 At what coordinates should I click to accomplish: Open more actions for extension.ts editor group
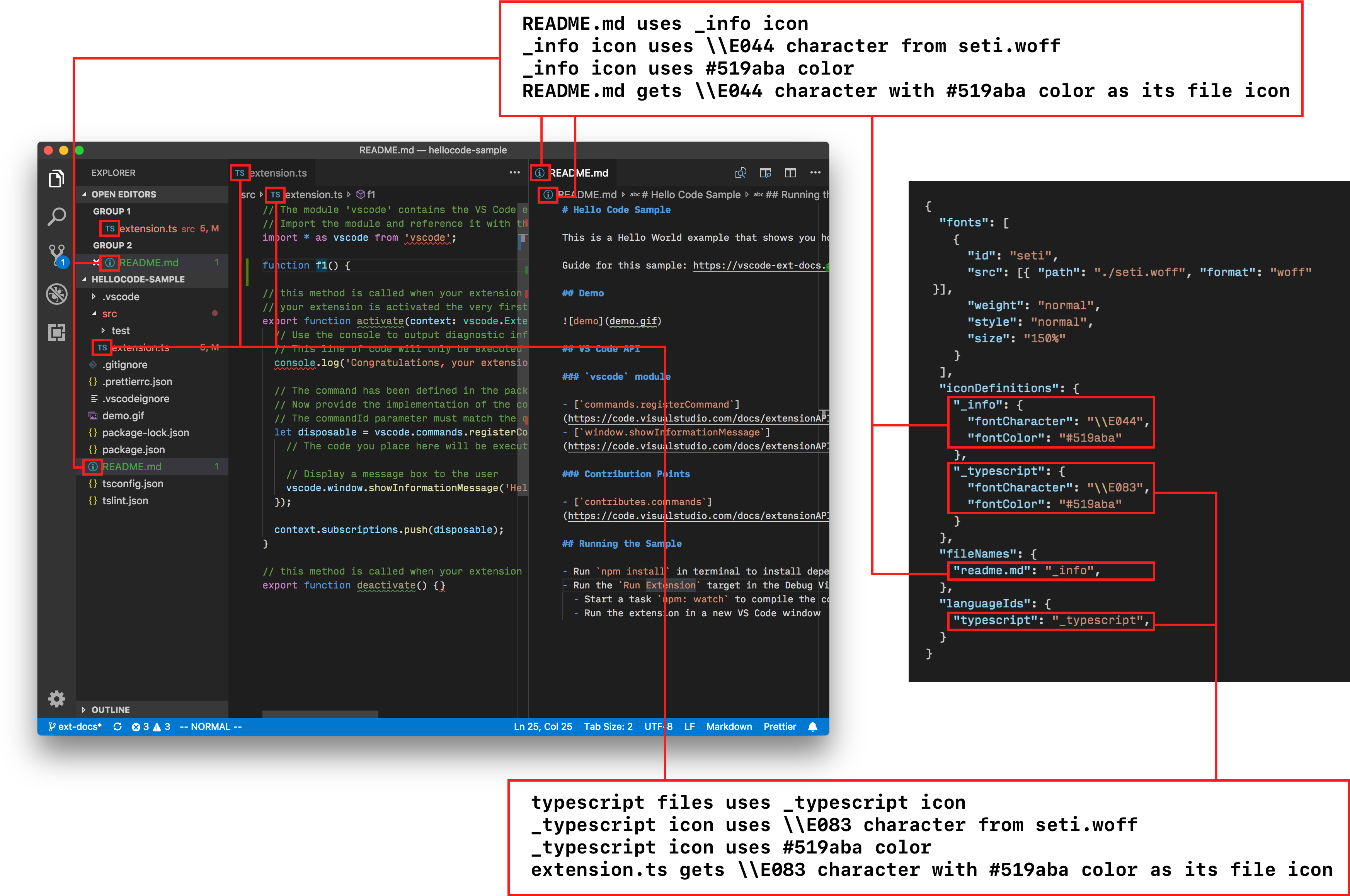coord(515,173)
